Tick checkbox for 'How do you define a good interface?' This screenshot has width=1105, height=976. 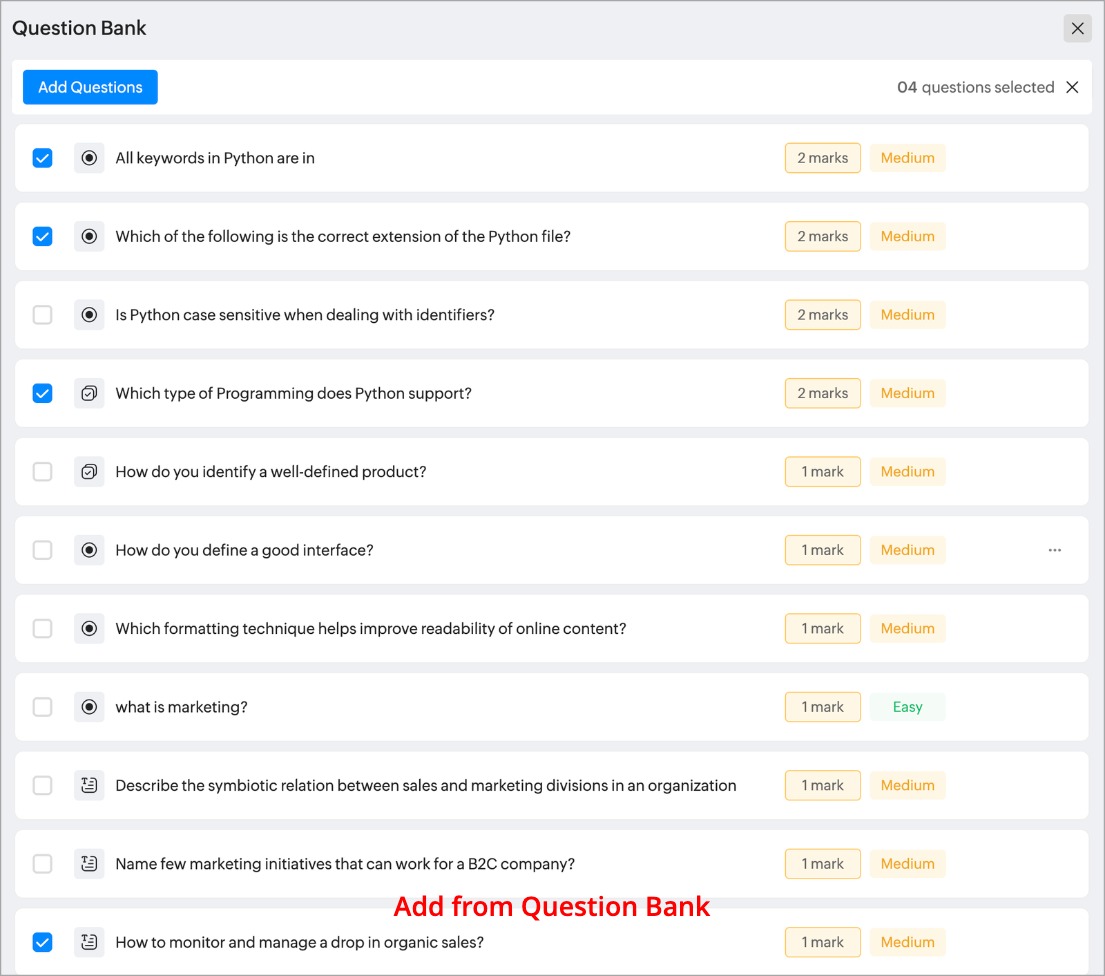pos(42,550)
